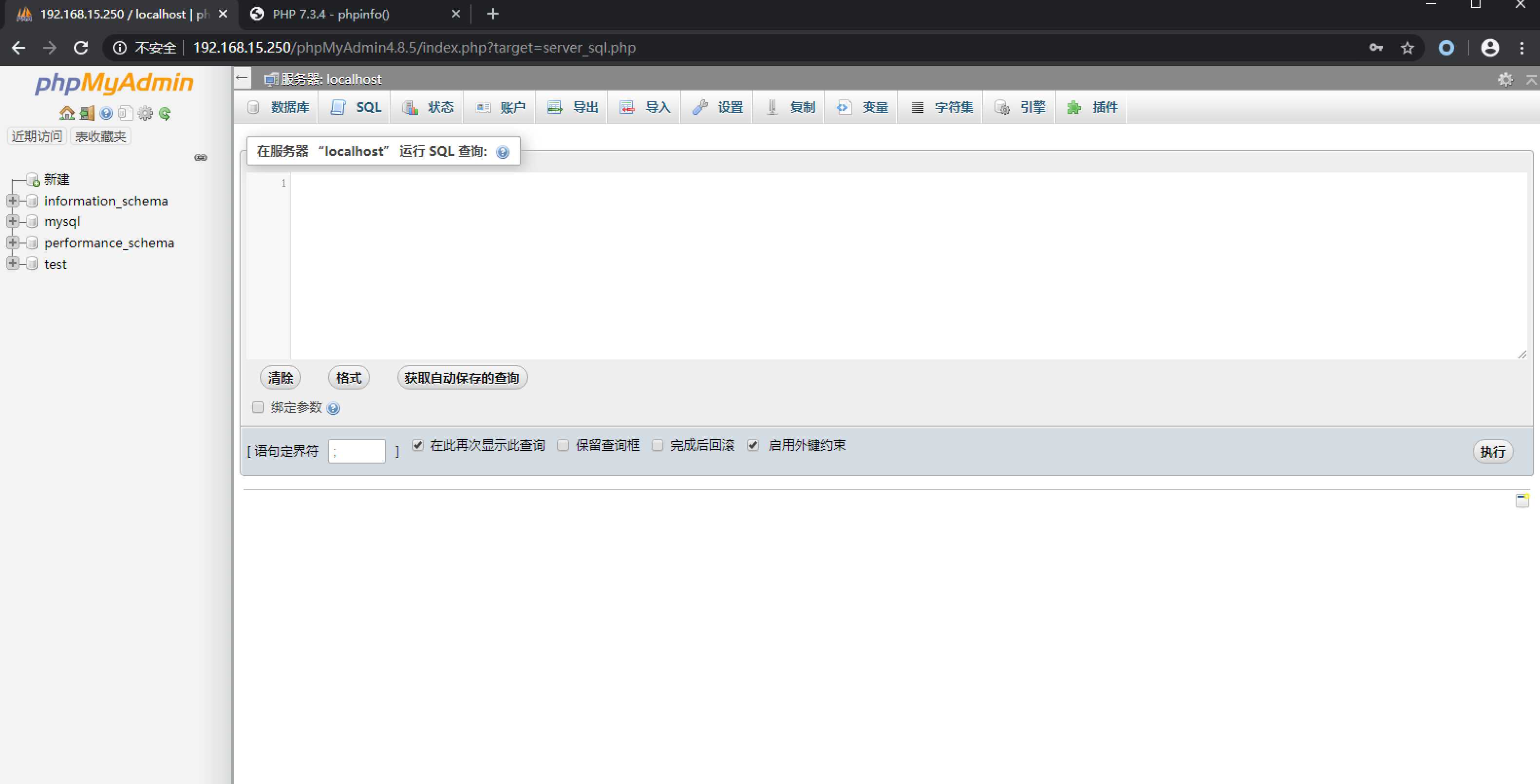This screenshot has height=784, width=1540.
Task: Click the 格式 format button
Action: (349, 378)
